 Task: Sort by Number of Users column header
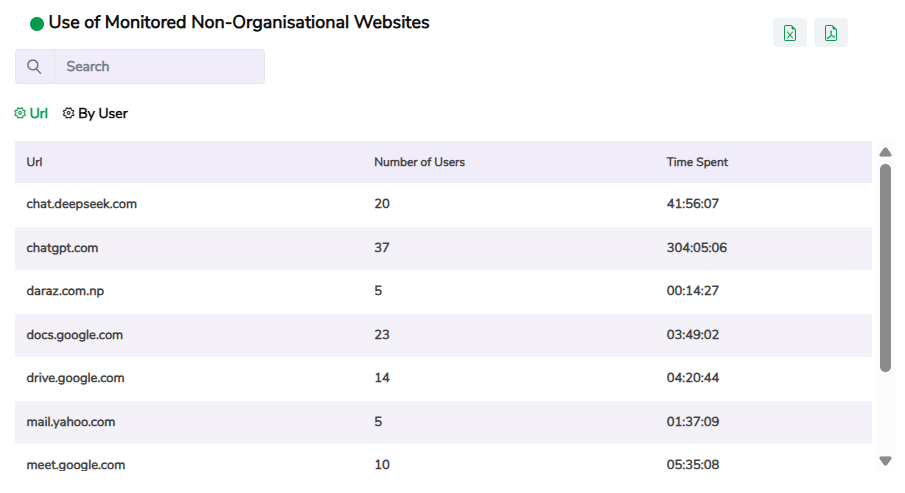419,162
